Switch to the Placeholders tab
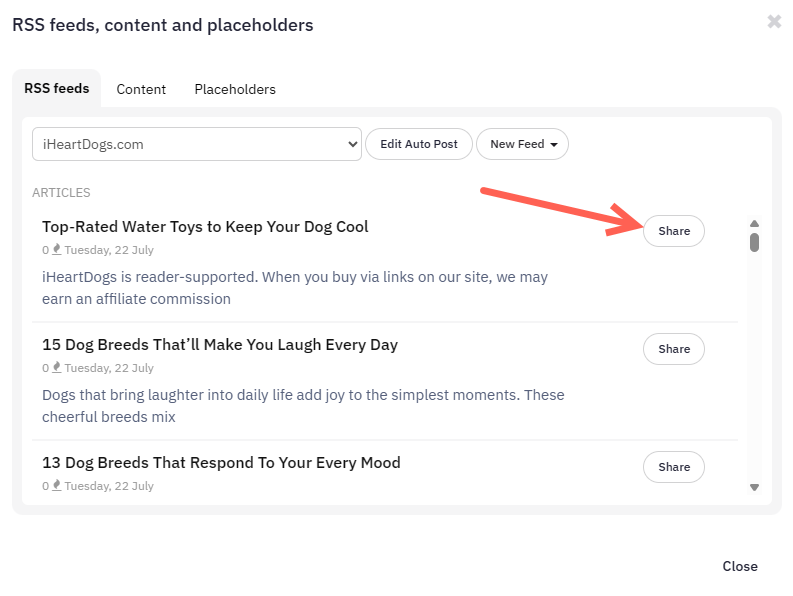This screenshot has width=793, height=596. [x=235, y=89]
